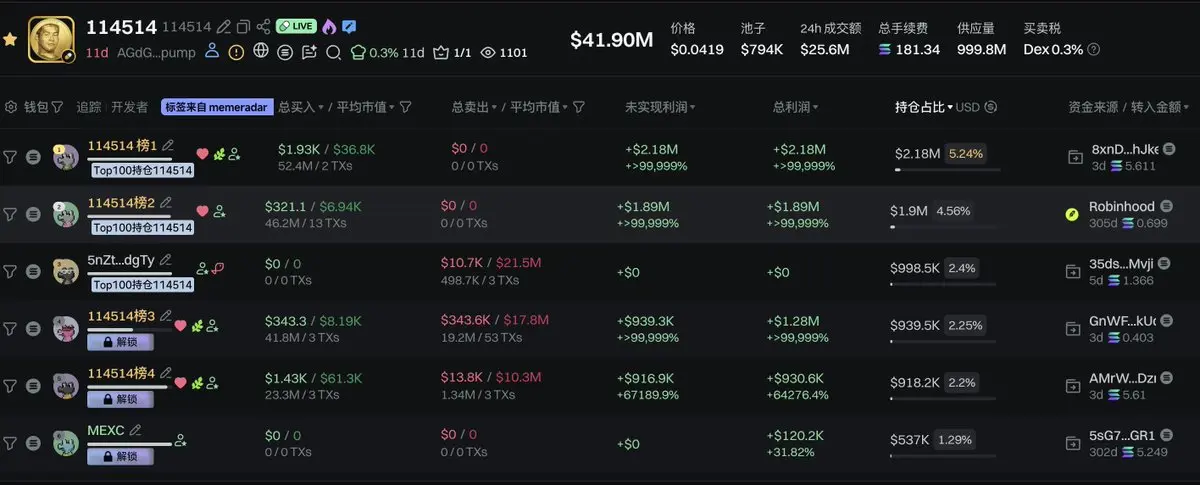Toggle the heart on the 114514榜1 row
The image size is (1200, 485).
coord(202,154)
